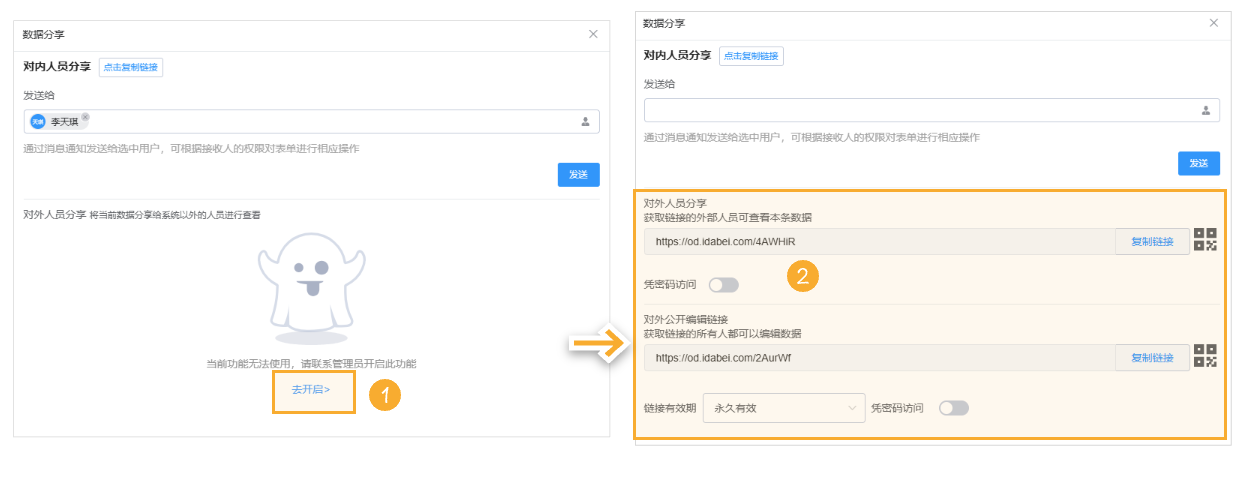This screenshot has width=1247, height=482.
Task: Click the empty 发送给 field in right dialog
Action: 932,111
